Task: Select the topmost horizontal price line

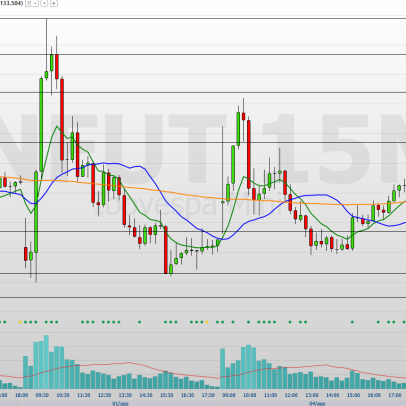Action: pos(203,19)
